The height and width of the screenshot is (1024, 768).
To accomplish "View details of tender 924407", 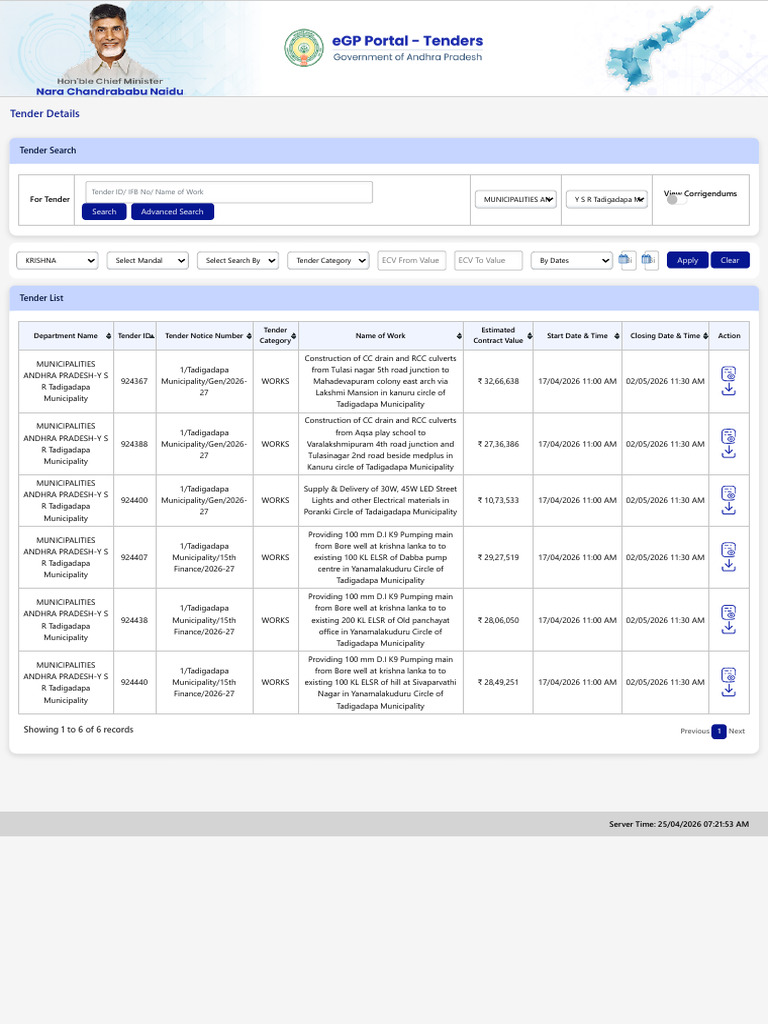I will click(728, 549).
